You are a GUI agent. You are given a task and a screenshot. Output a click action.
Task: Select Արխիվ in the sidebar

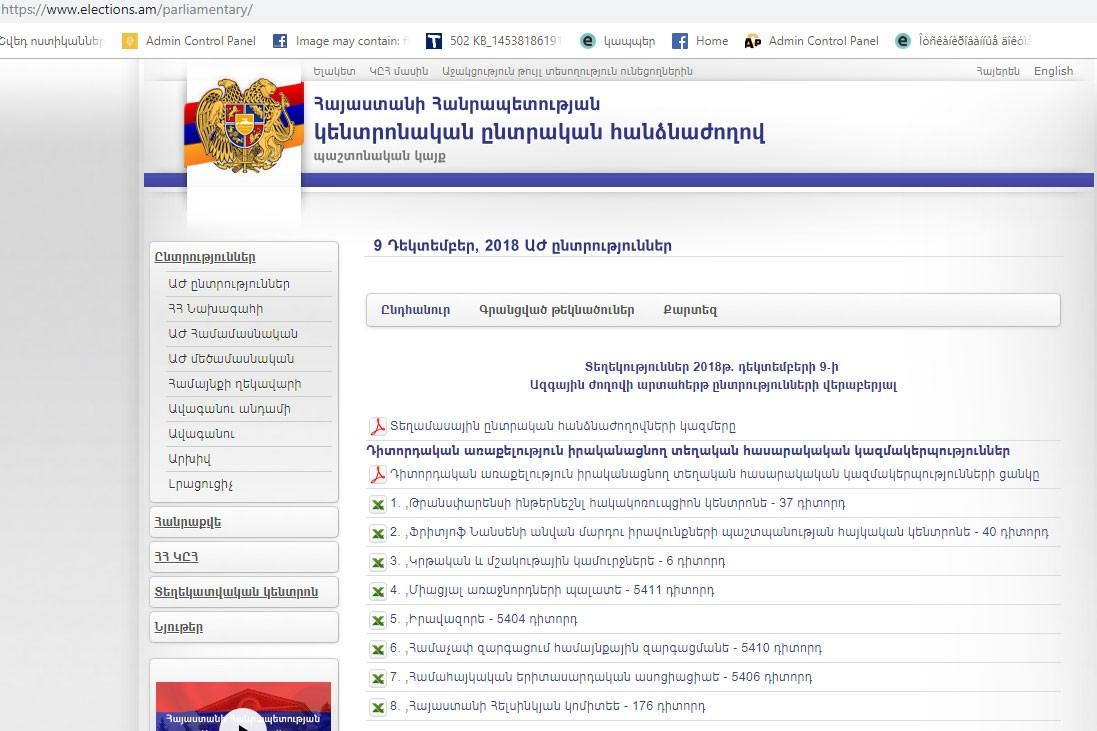pyautogui.click(x=189, y=459)
